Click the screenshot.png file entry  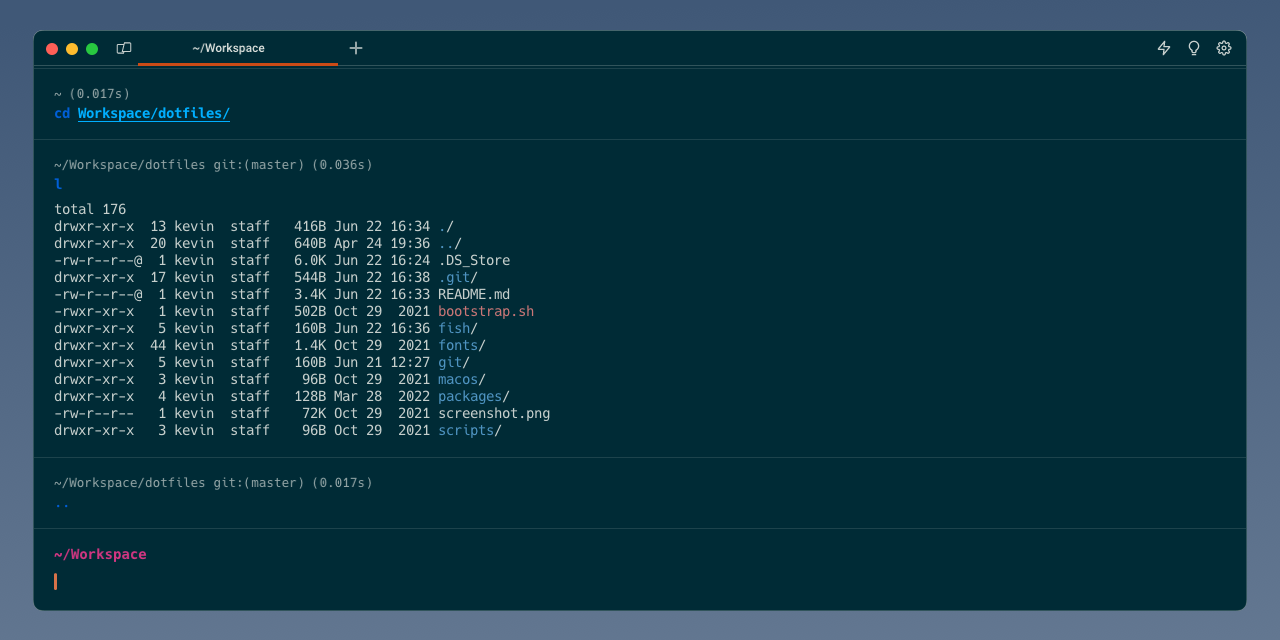[493, 413]
